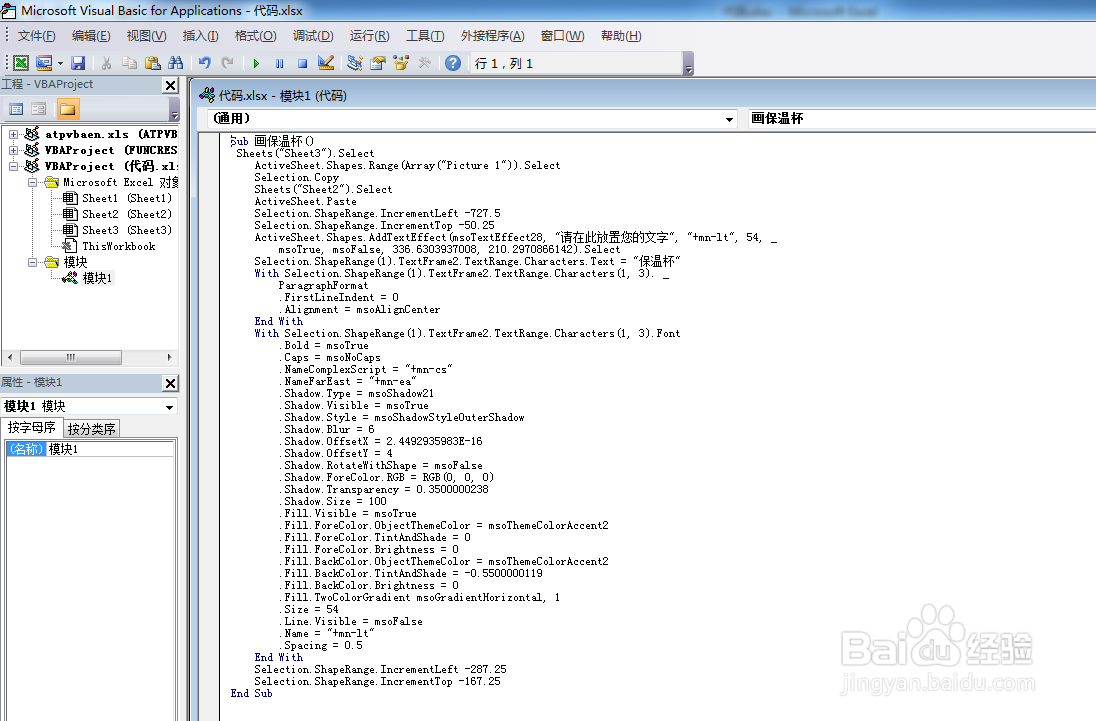Screen dimensions: 1096x721
Task: Click the code line 'End Sub'
Action: [252, 694]
